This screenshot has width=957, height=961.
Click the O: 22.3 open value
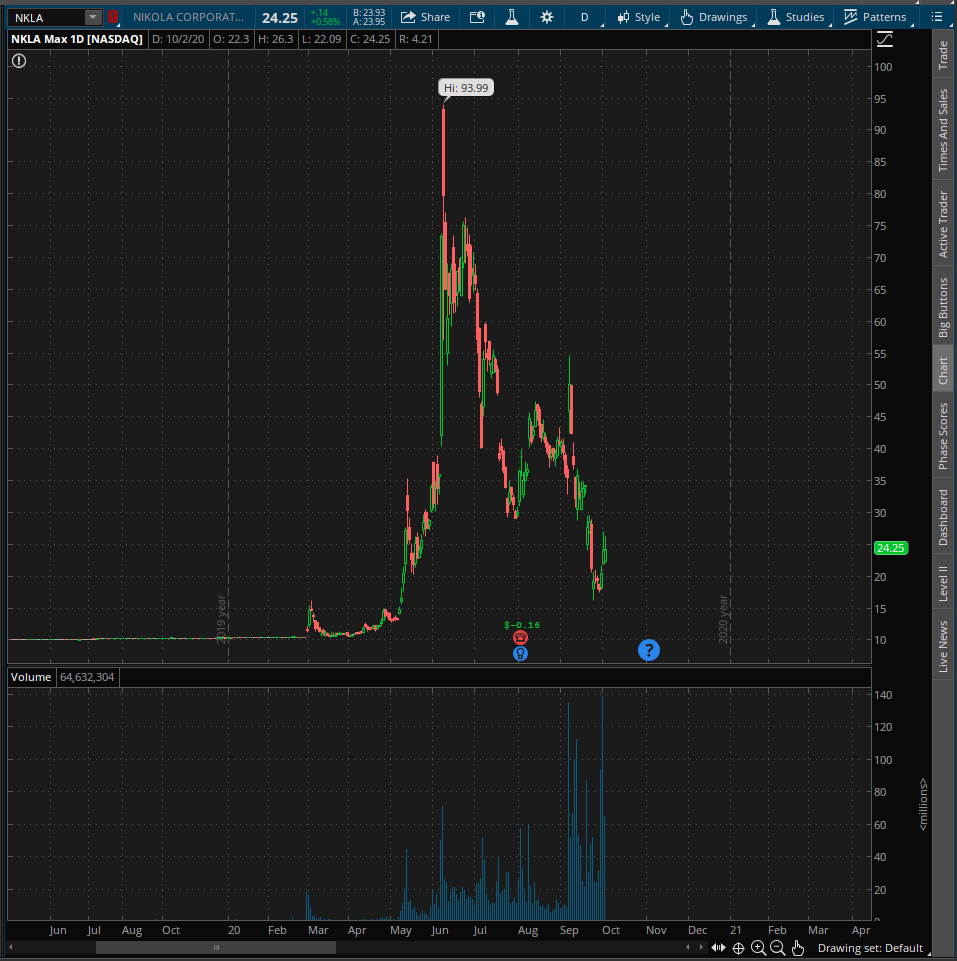point(231,39)
